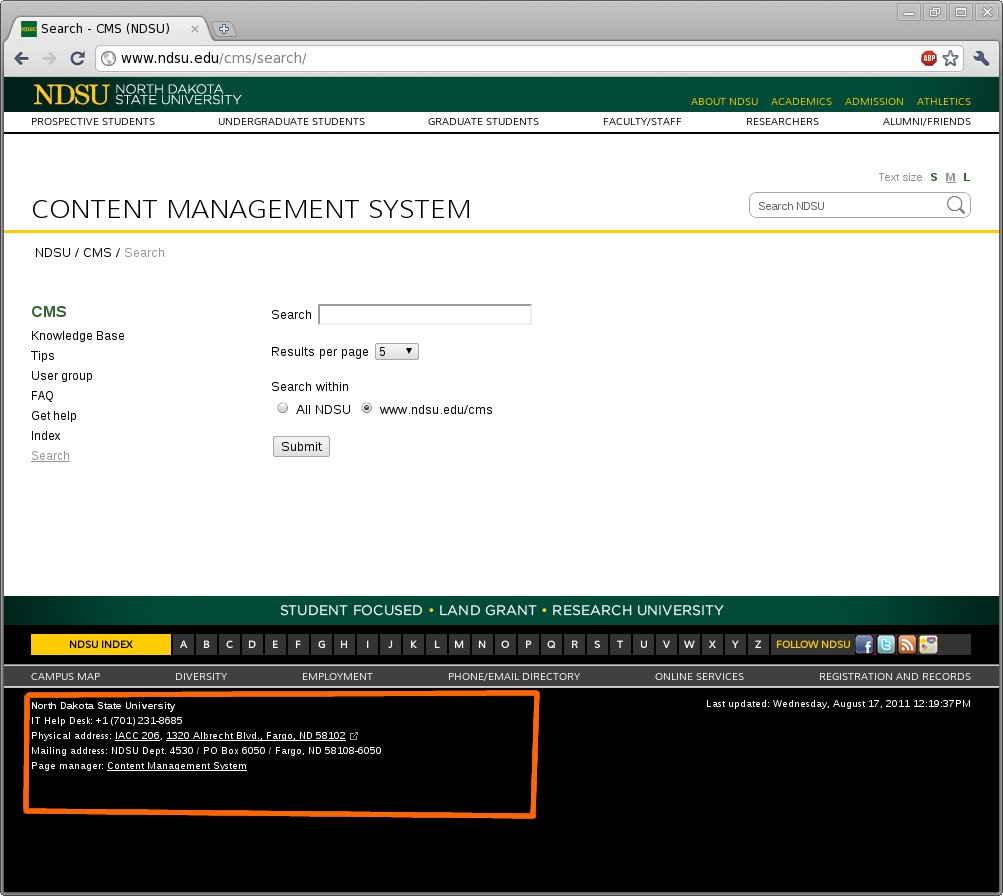The image size is (1003, 896).
Task: Click the Content Management System page manager link
Action: pyautogui.click(x=176, y=766)
